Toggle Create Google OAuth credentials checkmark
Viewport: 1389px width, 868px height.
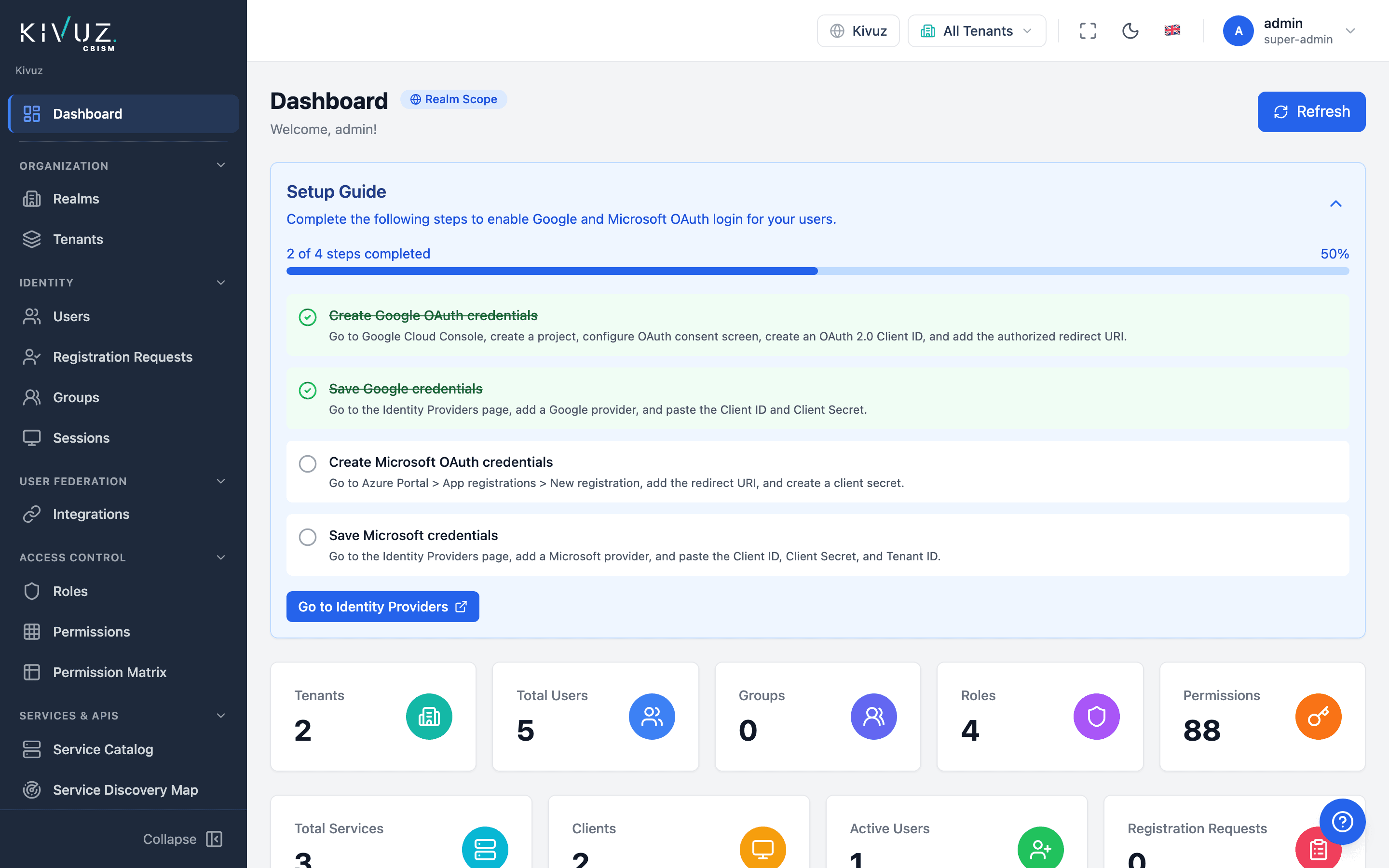tap(308, 317)
